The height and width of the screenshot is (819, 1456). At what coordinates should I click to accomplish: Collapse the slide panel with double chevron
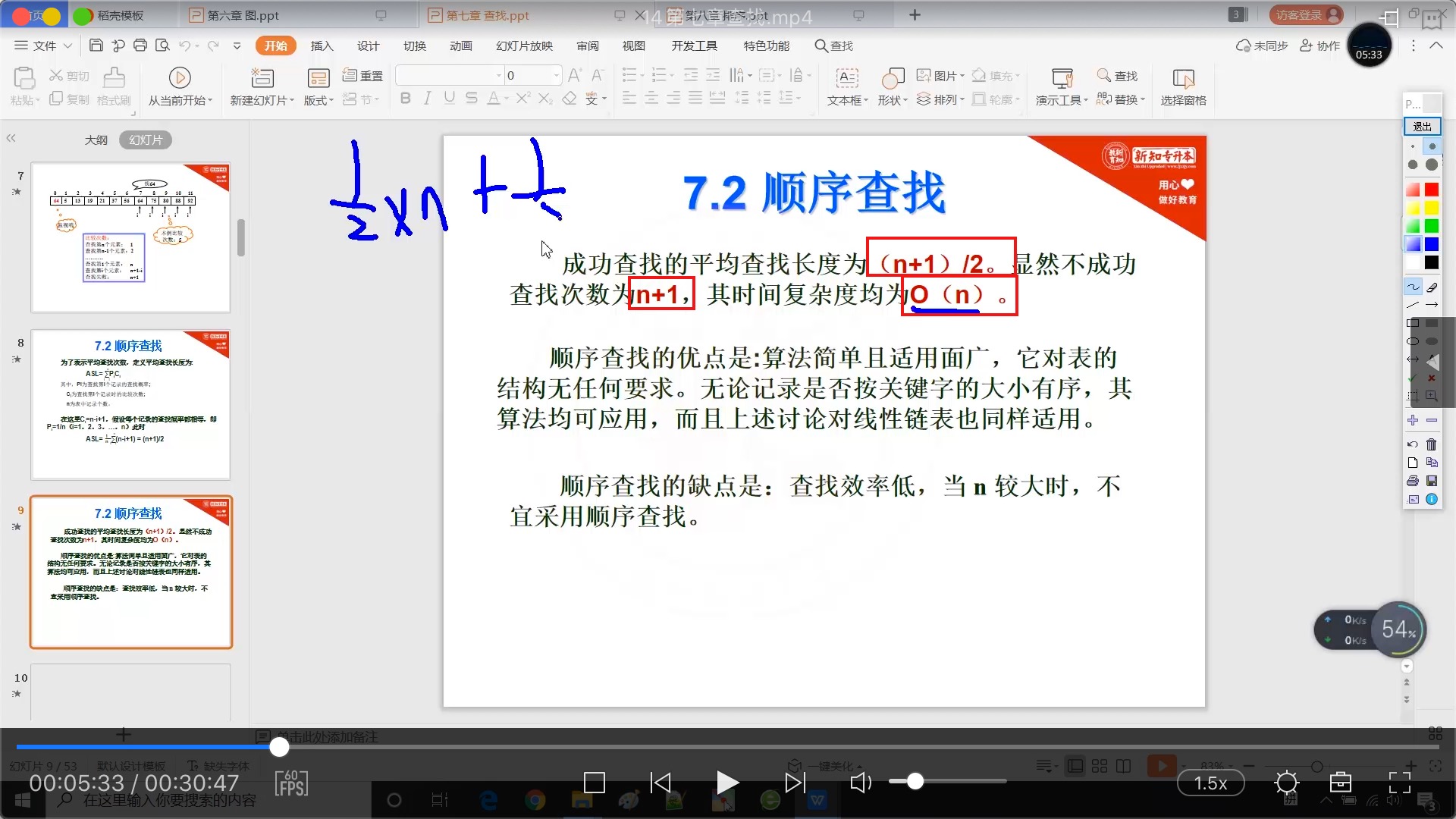[11, 138]
